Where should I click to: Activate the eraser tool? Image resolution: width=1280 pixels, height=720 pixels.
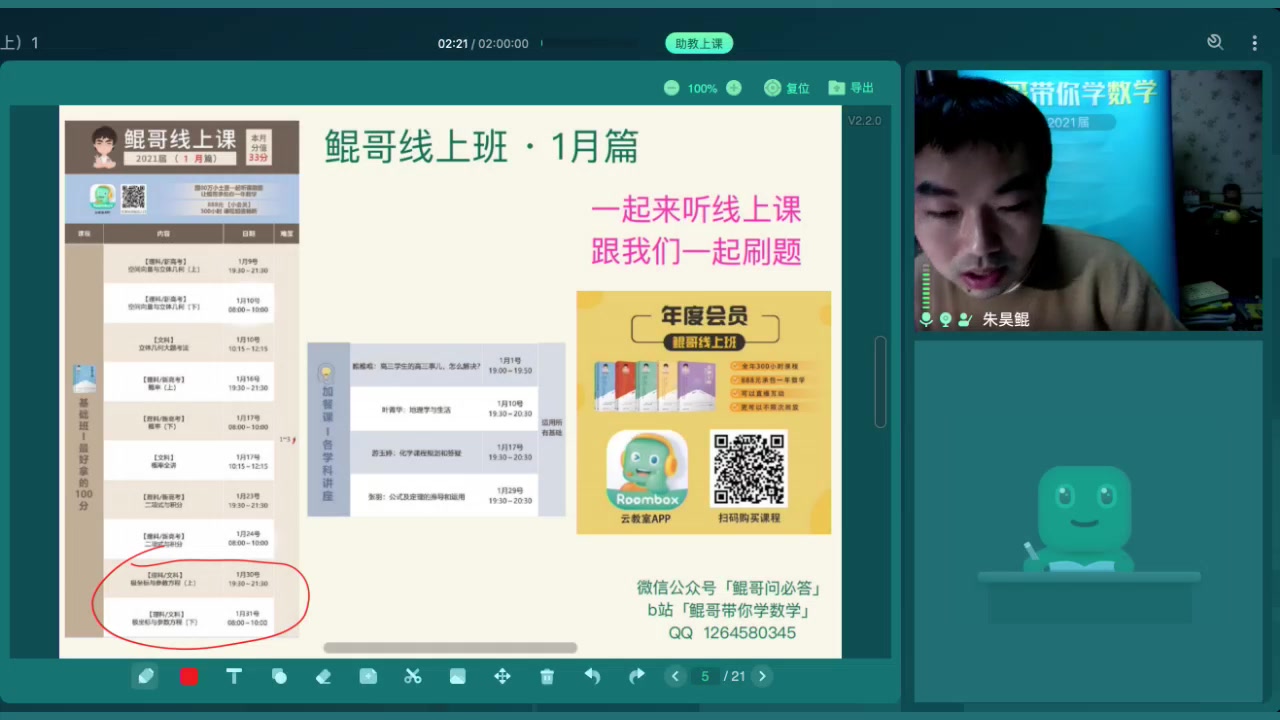point(323,676)
